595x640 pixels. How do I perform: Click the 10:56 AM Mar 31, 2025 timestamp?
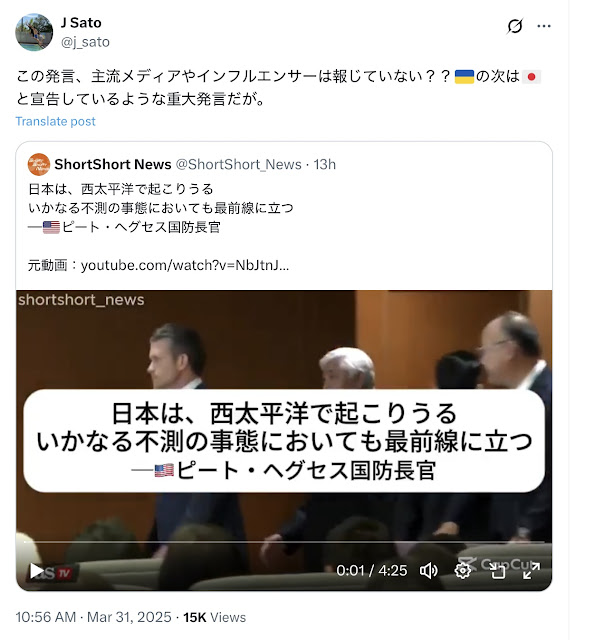click(93, 617)
